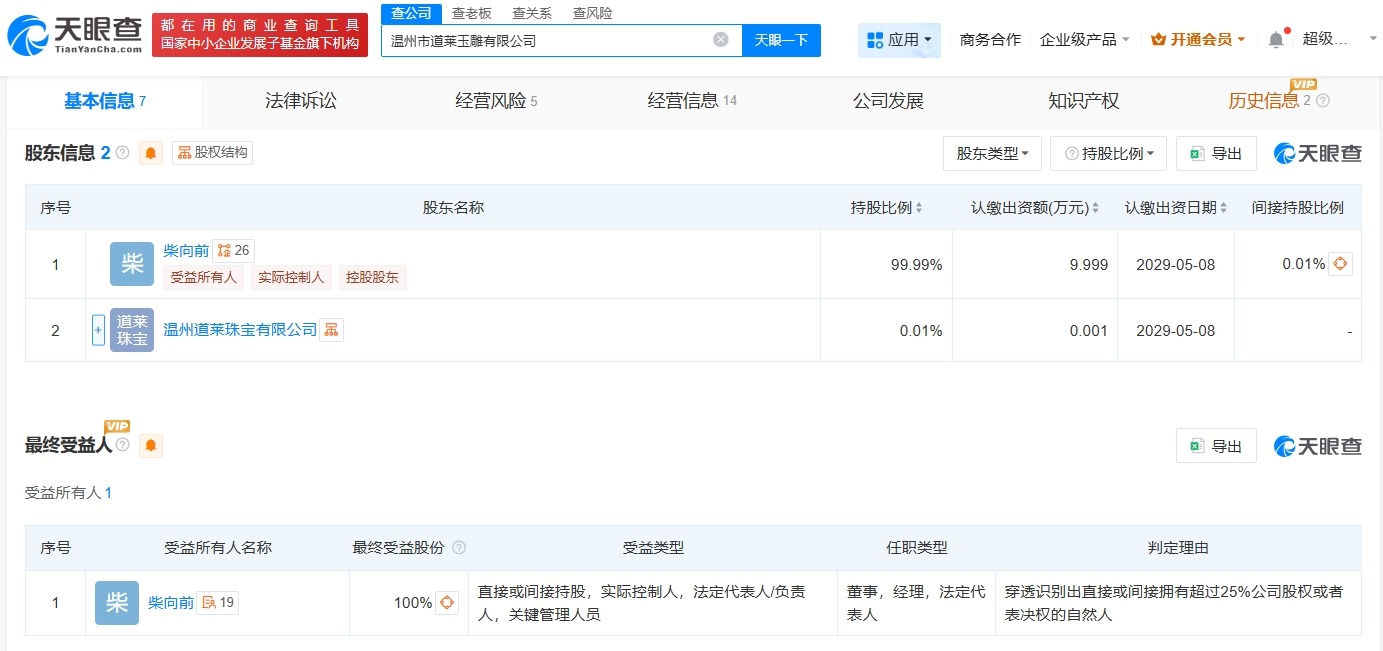The height and width of the screenshot is (651, 1383).
Task: Click the question mark icon beside 最终受益人
Action: click(x=122, y=446)
